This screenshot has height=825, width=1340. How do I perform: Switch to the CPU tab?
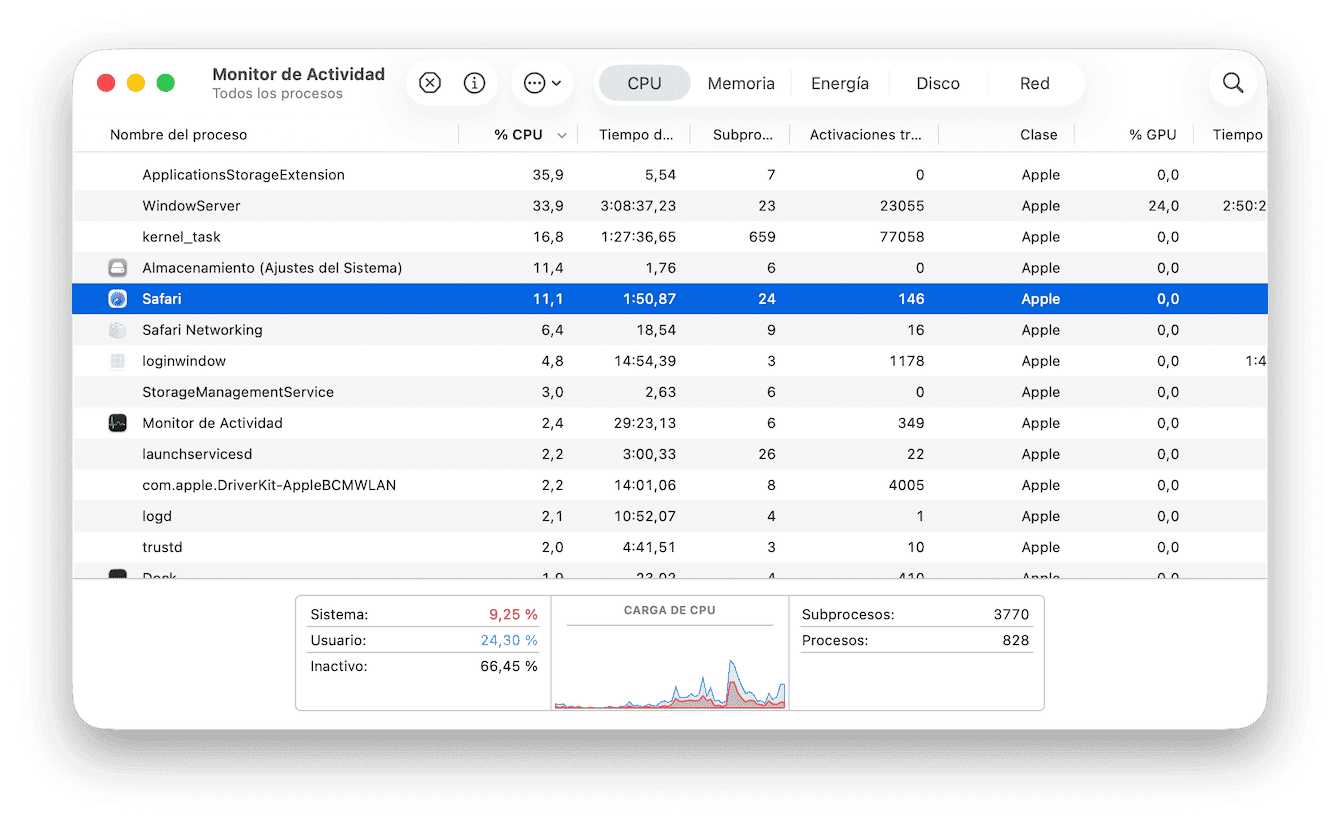[644, 83]
